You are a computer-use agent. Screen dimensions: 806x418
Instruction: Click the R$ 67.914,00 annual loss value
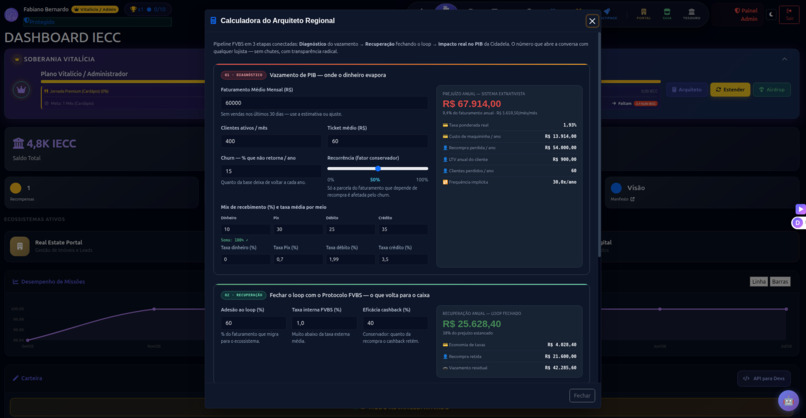(471, 104)
